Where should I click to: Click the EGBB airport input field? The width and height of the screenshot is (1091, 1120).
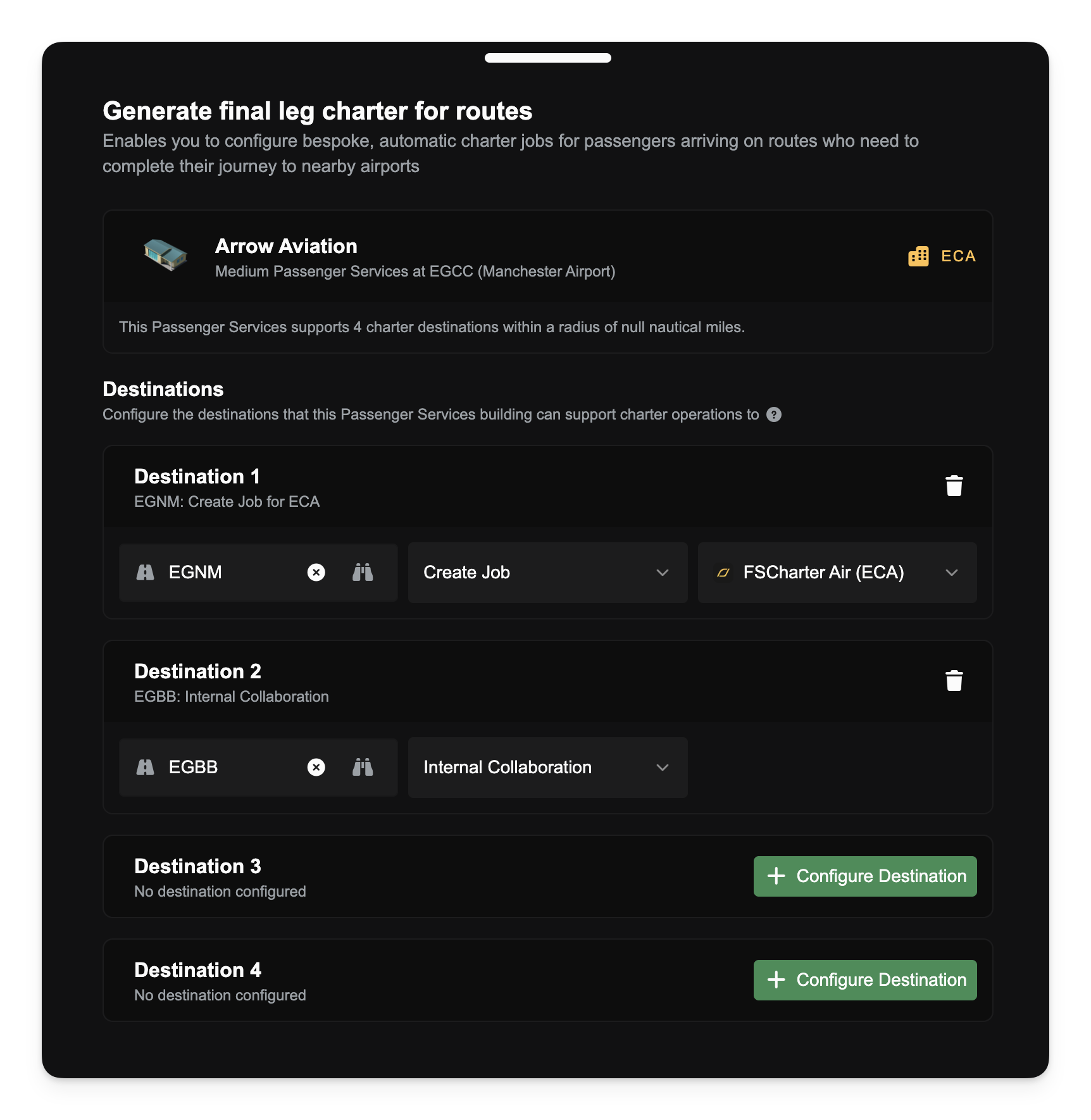point(231,768)
